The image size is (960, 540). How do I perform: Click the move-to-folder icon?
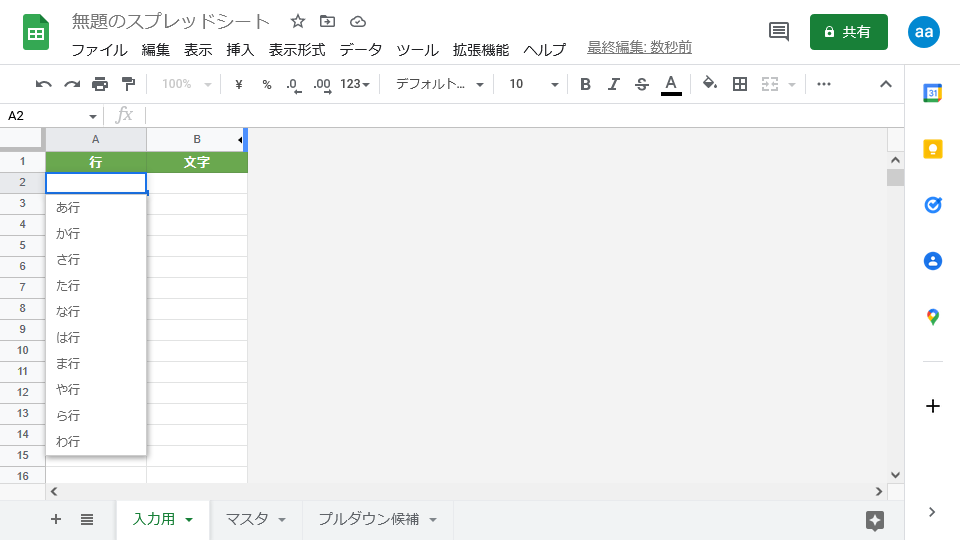(x=328, y=21)
